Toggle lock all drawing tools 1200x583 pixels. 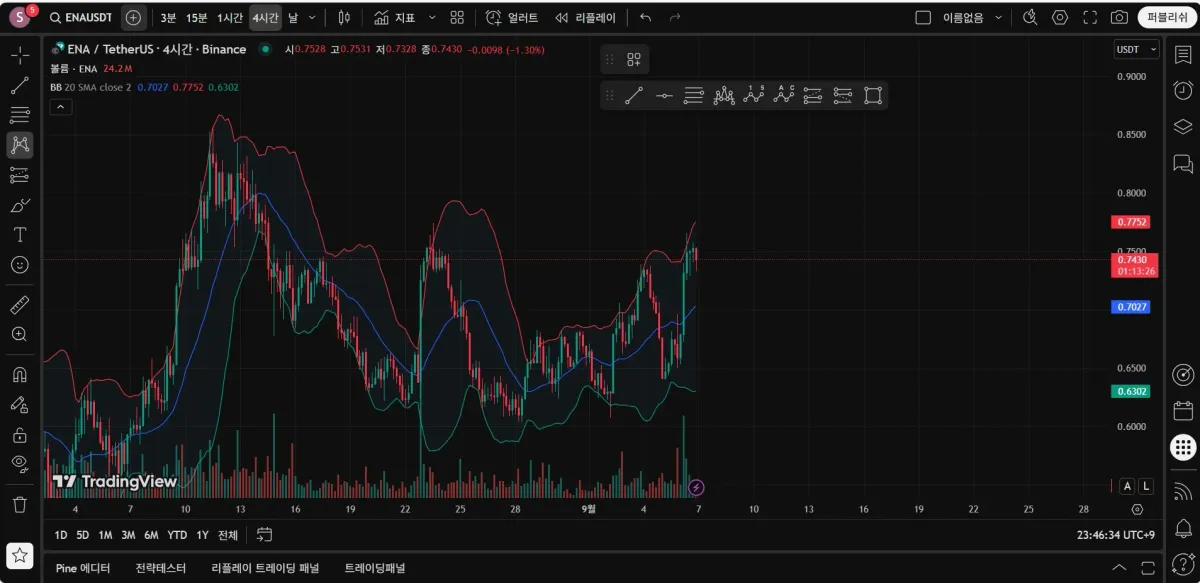point(19,435)
